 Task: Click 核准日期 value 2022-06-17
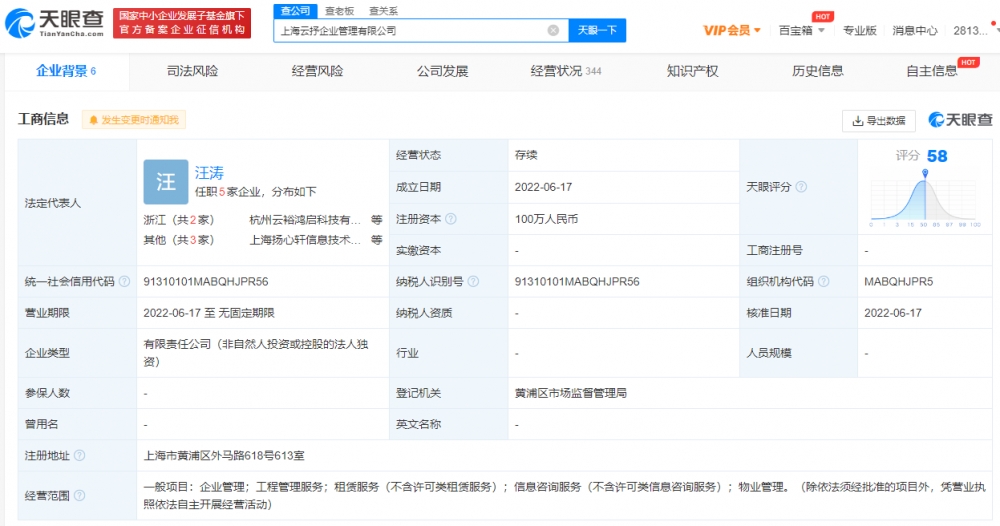(x=893, y=312)
